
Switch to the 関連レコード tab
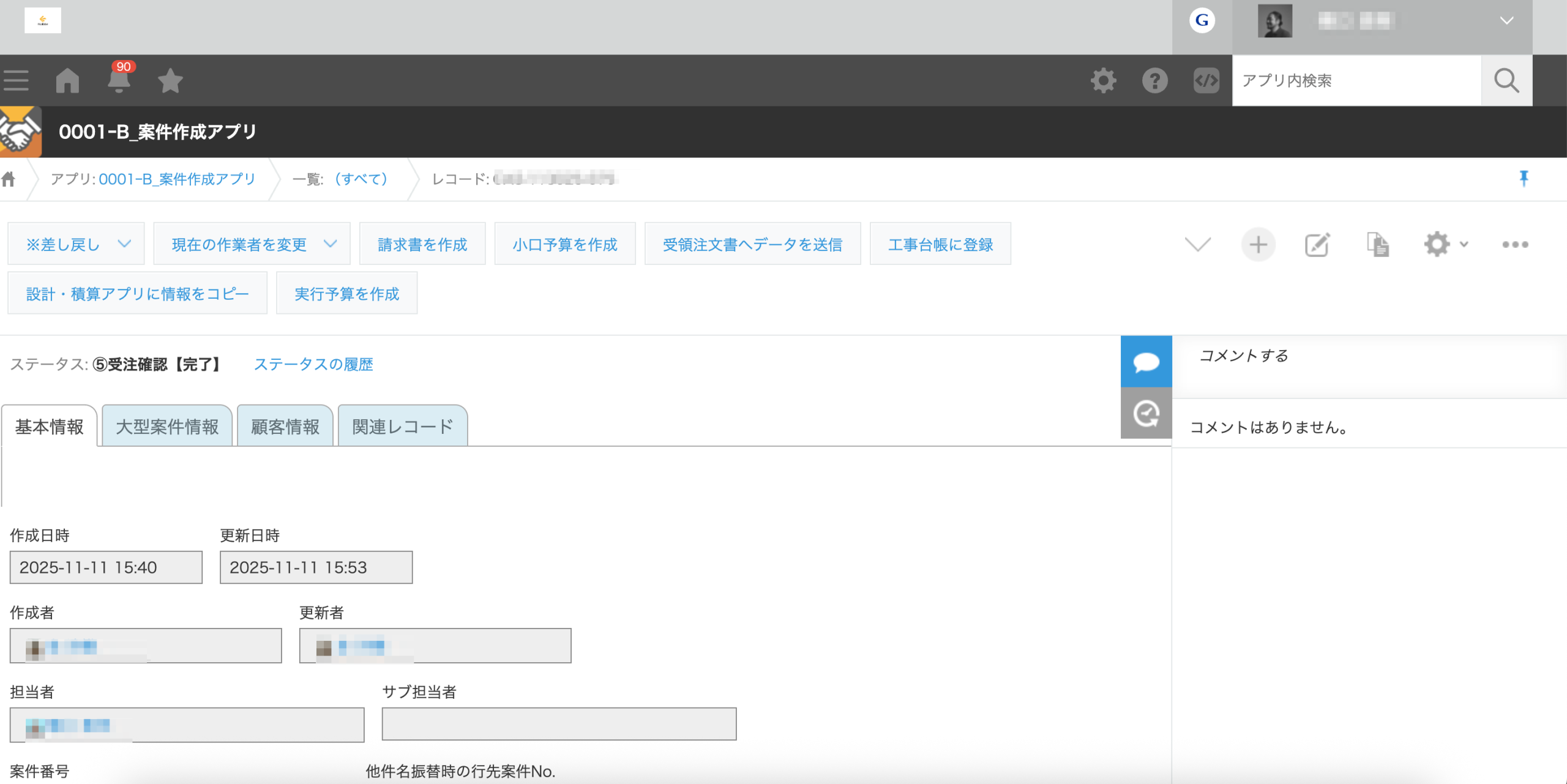(x=402, y=427)
